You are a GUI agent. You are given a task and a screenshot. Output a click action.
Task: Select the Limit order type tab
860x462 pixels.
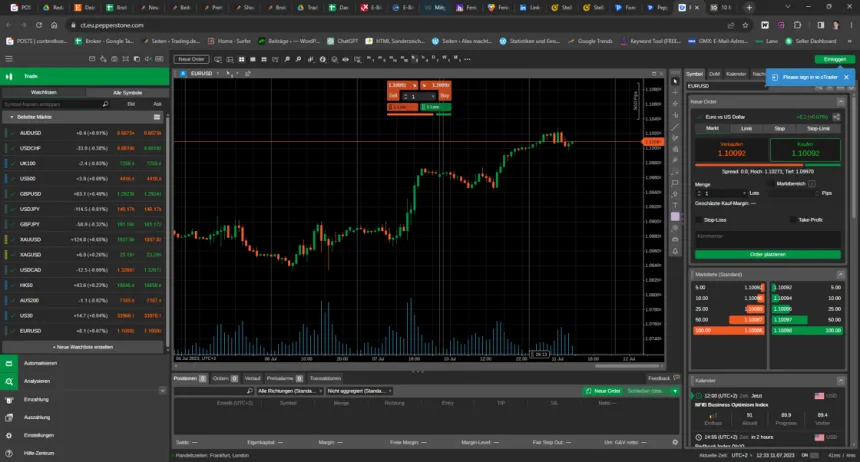[x=746, y=128]
